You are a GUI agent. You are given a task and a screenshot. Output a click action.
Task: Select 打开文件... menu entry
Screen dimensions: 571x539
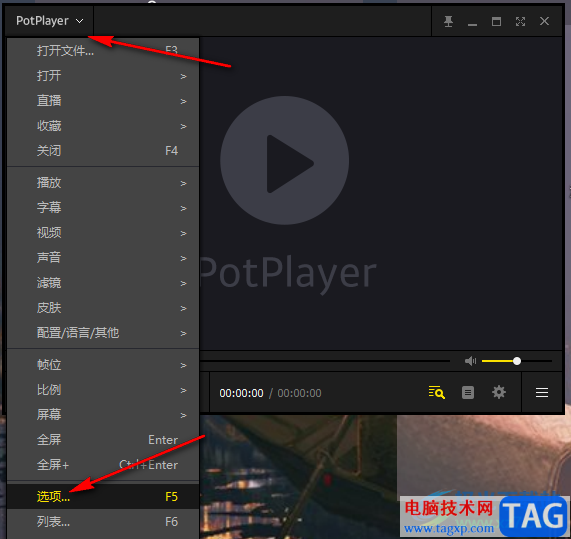pyautogui.click(x=103, y=51)
